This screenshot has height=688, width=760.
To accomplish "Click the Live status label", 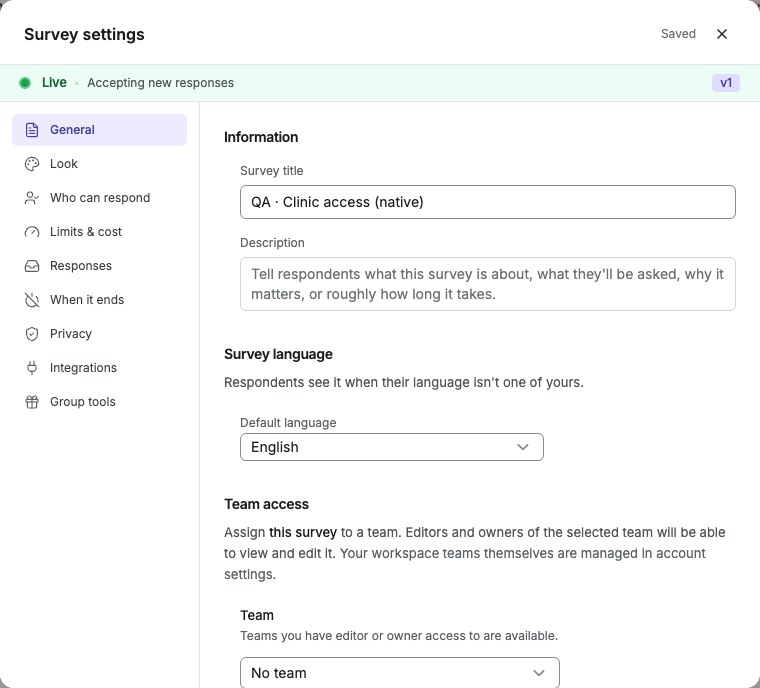I will pos(54,82).
